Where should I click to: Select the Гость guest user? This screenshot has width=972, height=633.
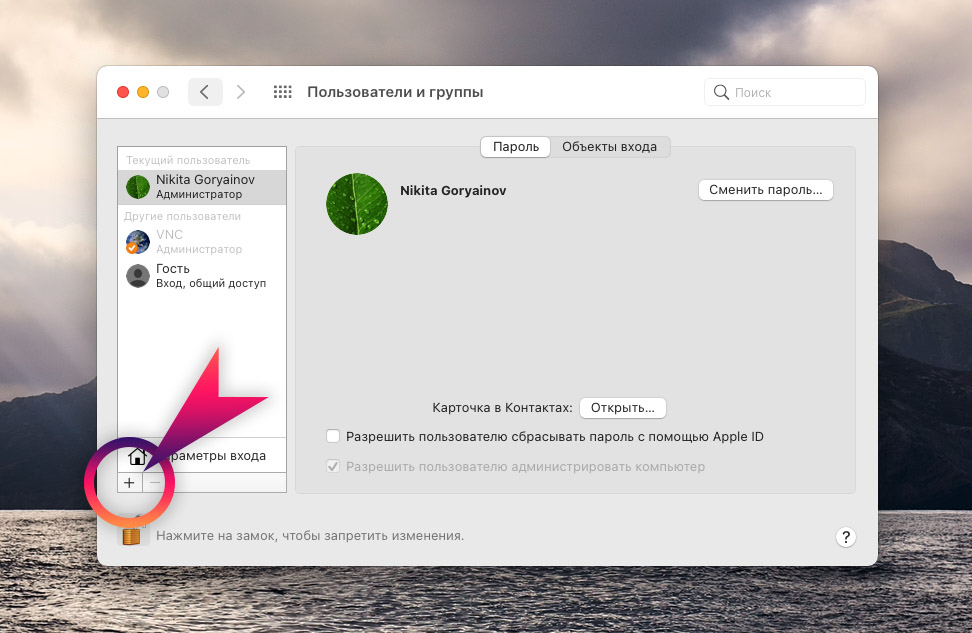click(x=202, y=275)
